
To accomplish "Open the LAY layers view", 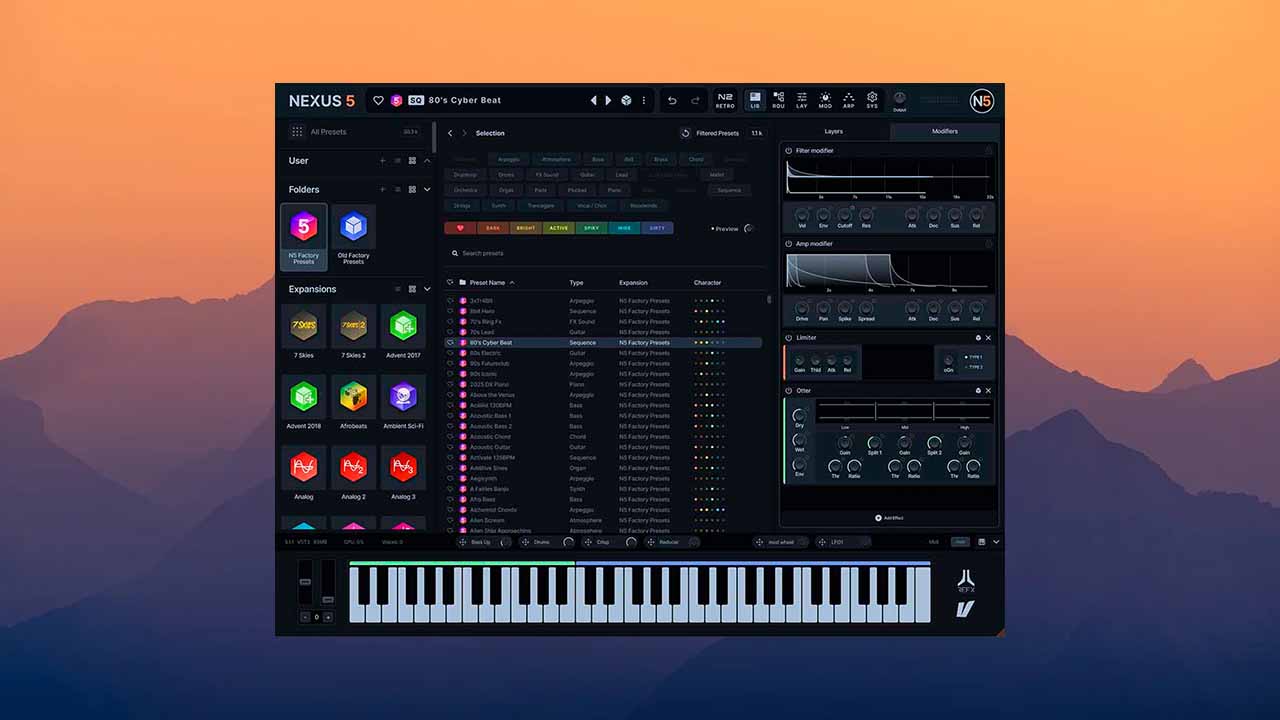I will point(801,100).
